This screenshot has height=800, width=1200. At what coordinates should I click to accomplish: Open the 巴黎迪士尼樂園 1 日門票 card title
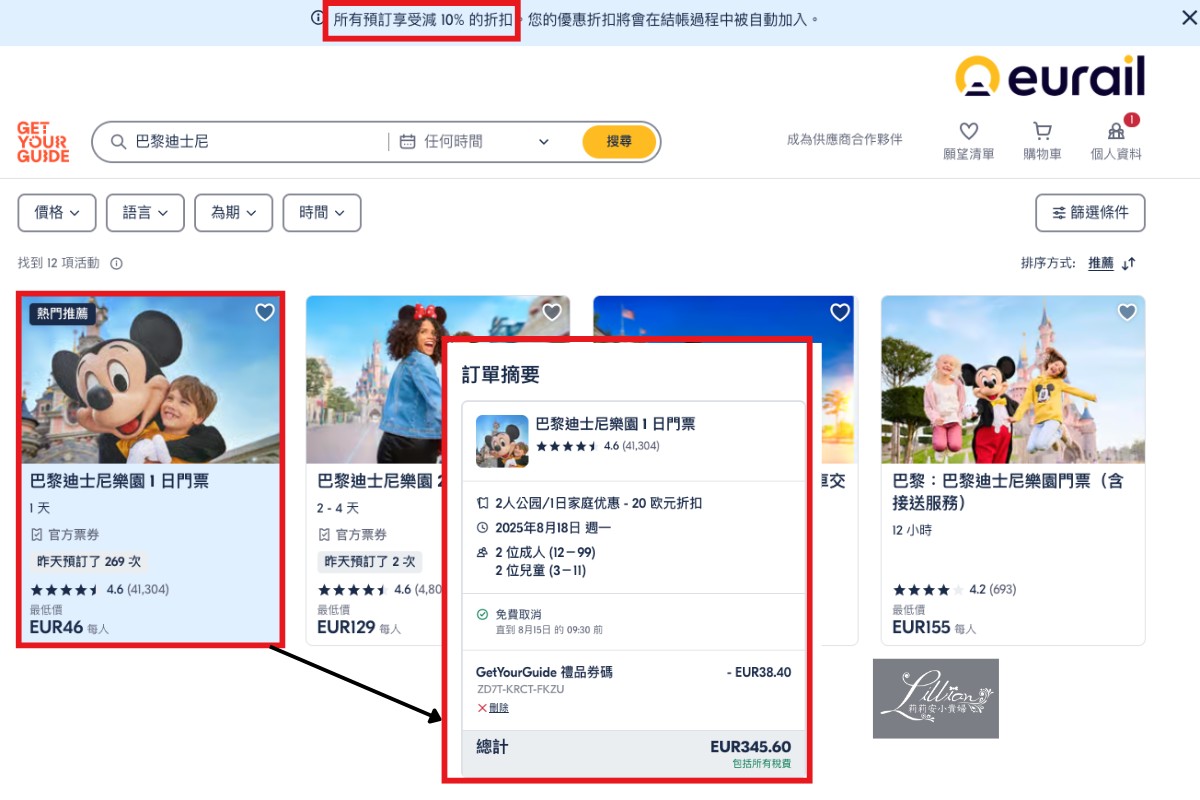pos(119,482)
